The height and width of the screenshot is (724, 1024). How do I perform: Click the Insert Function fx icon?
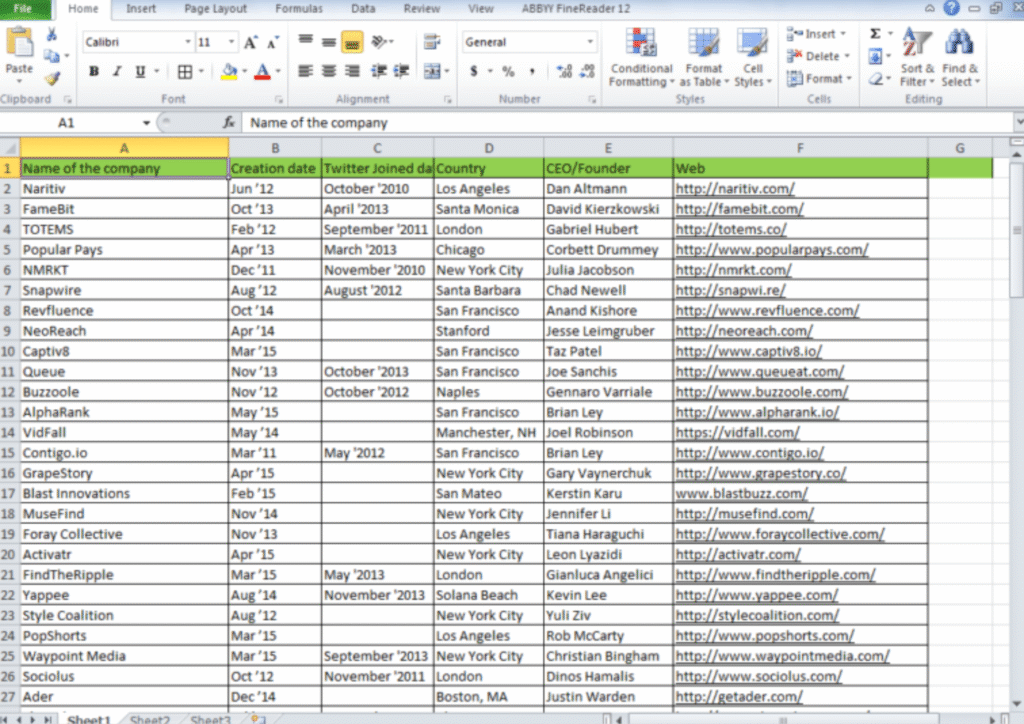[229, 122]
